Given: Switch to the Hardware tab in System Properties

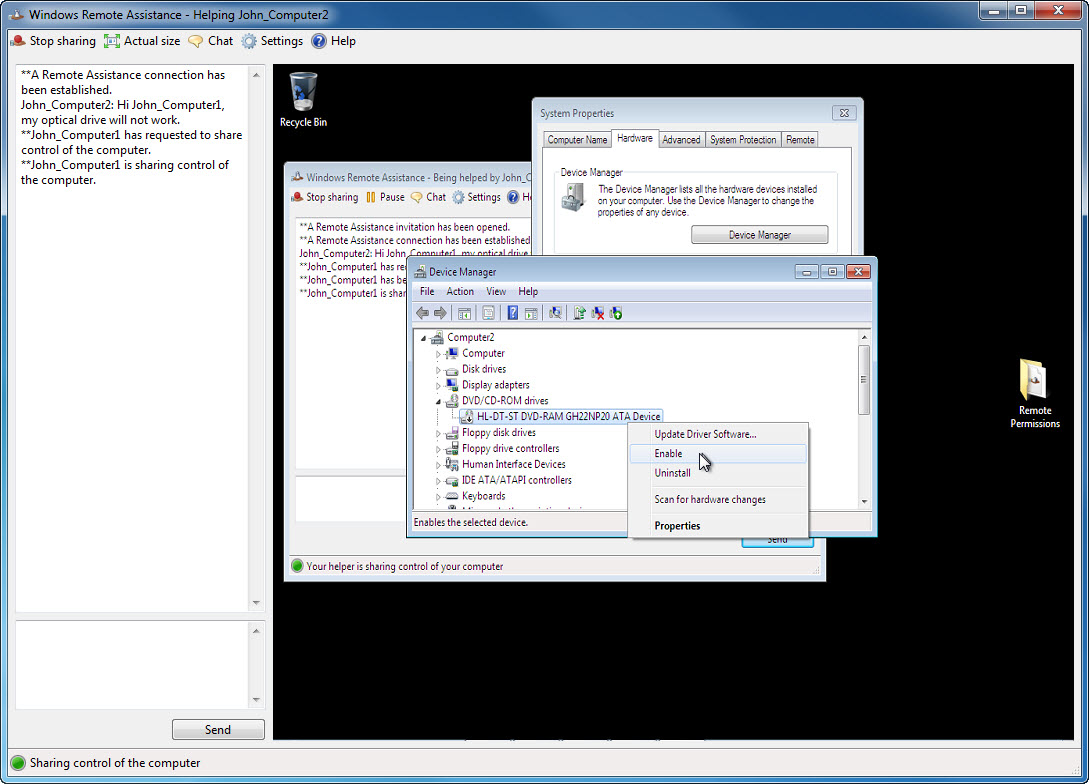Looking at the screenshot, I should [635, 138].
